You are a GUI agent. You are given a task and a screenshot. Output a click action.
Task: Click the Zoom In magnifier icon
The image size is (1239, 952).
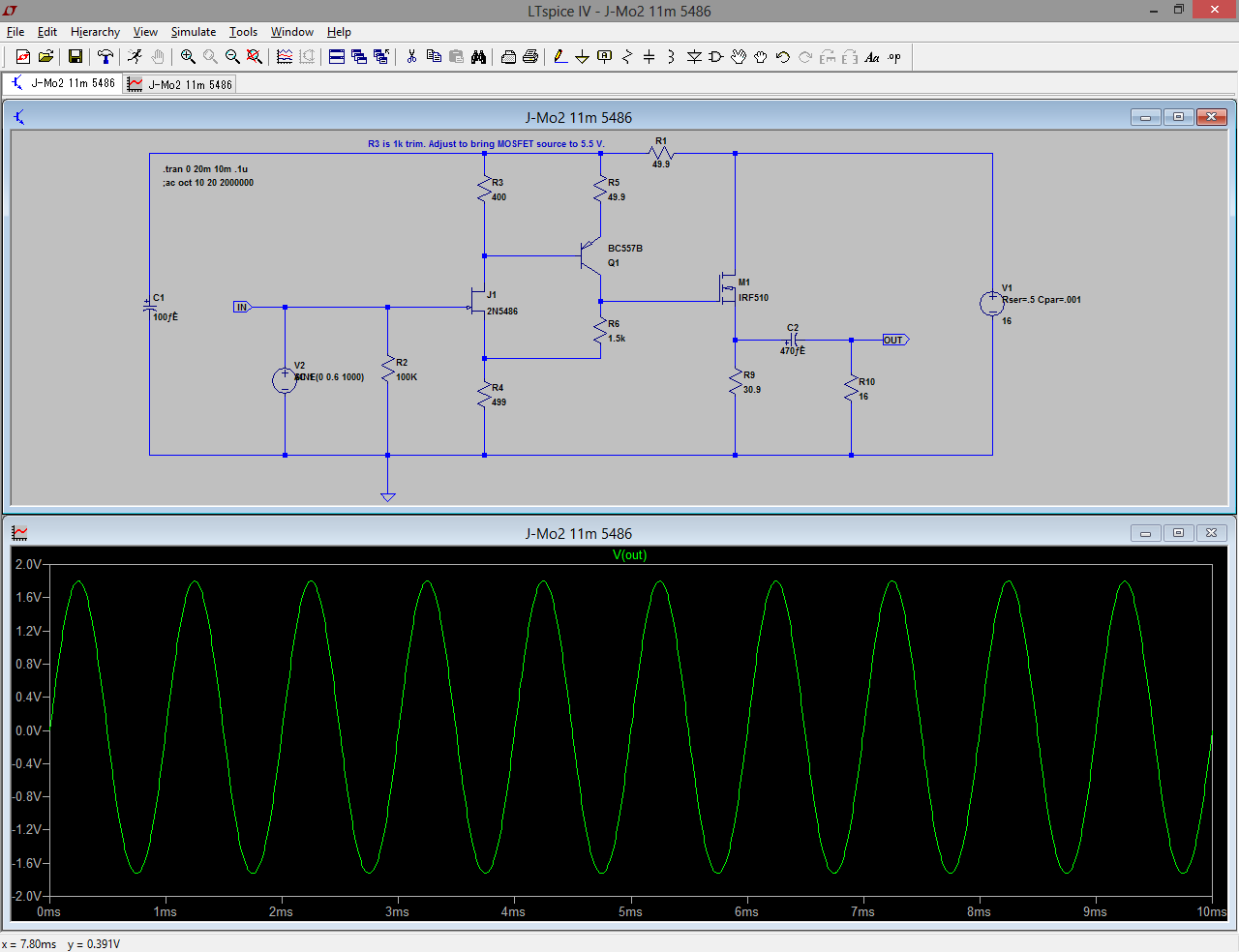[188, 57]
